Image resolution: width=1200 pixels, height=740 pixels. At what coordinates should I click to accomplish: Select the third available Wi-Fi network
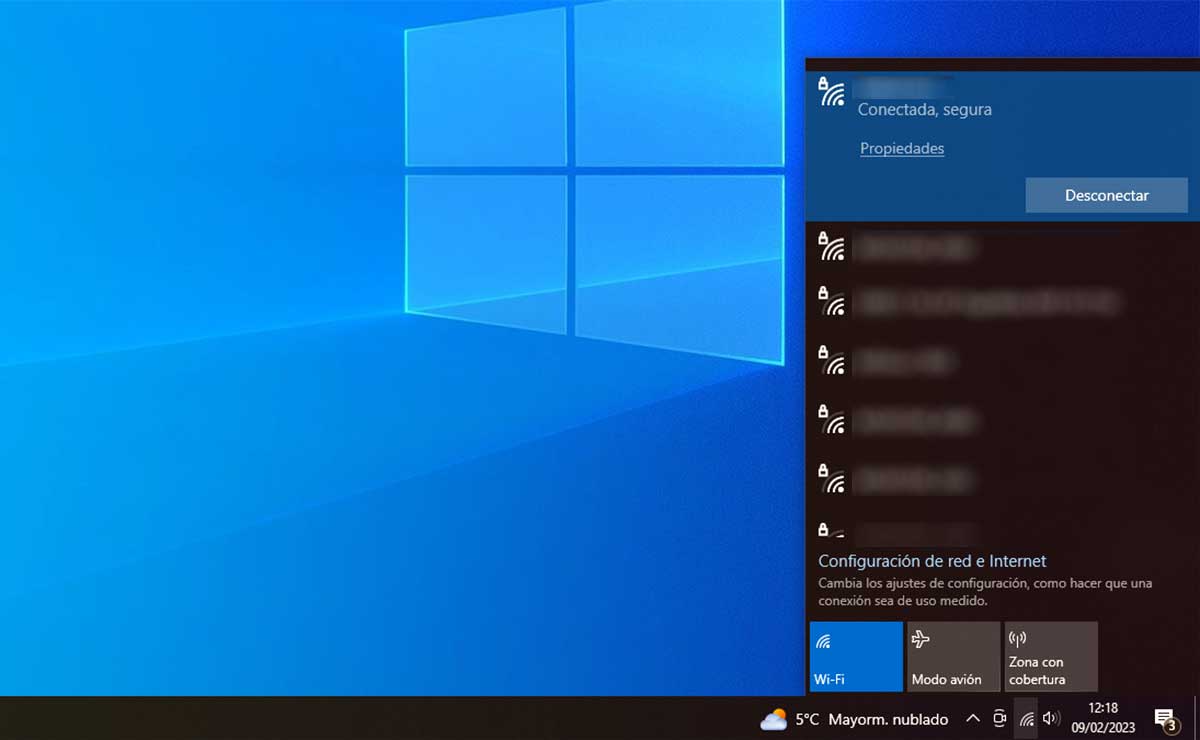(x=905, y=361)
